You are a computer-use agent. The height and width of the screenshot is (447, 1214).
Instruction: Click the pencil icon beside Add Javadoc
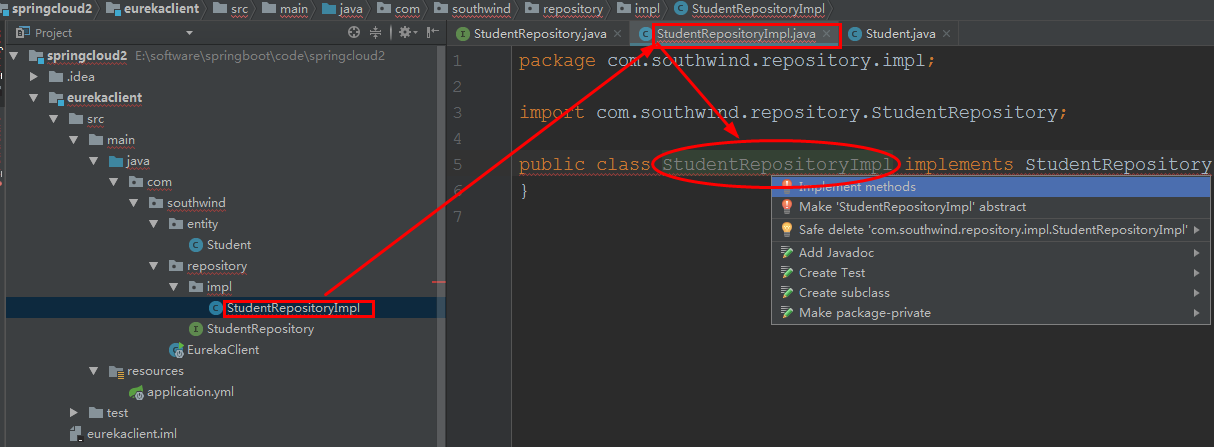(x=787, y=253)
